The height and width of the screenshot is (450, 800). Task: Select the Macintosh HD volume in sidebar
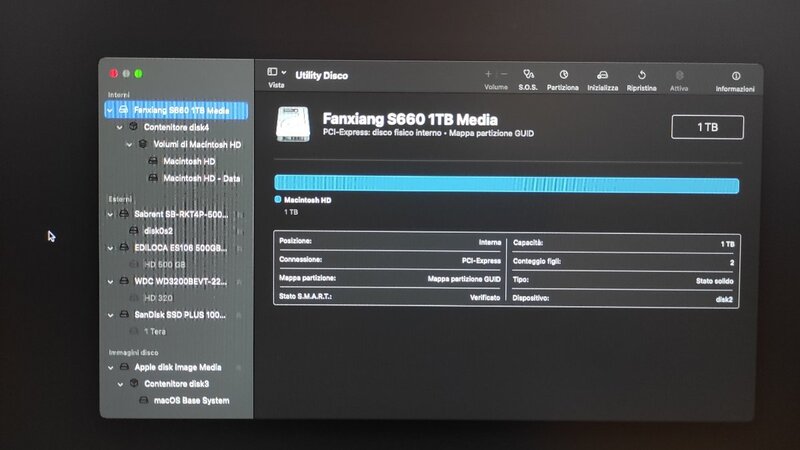189,161
